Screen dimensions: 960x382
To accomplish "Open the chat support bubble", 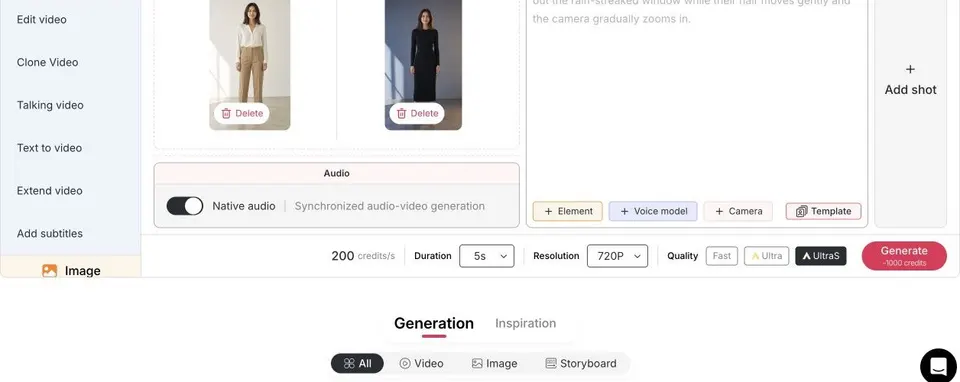I will pyautogui.click(x=939, y=366).
